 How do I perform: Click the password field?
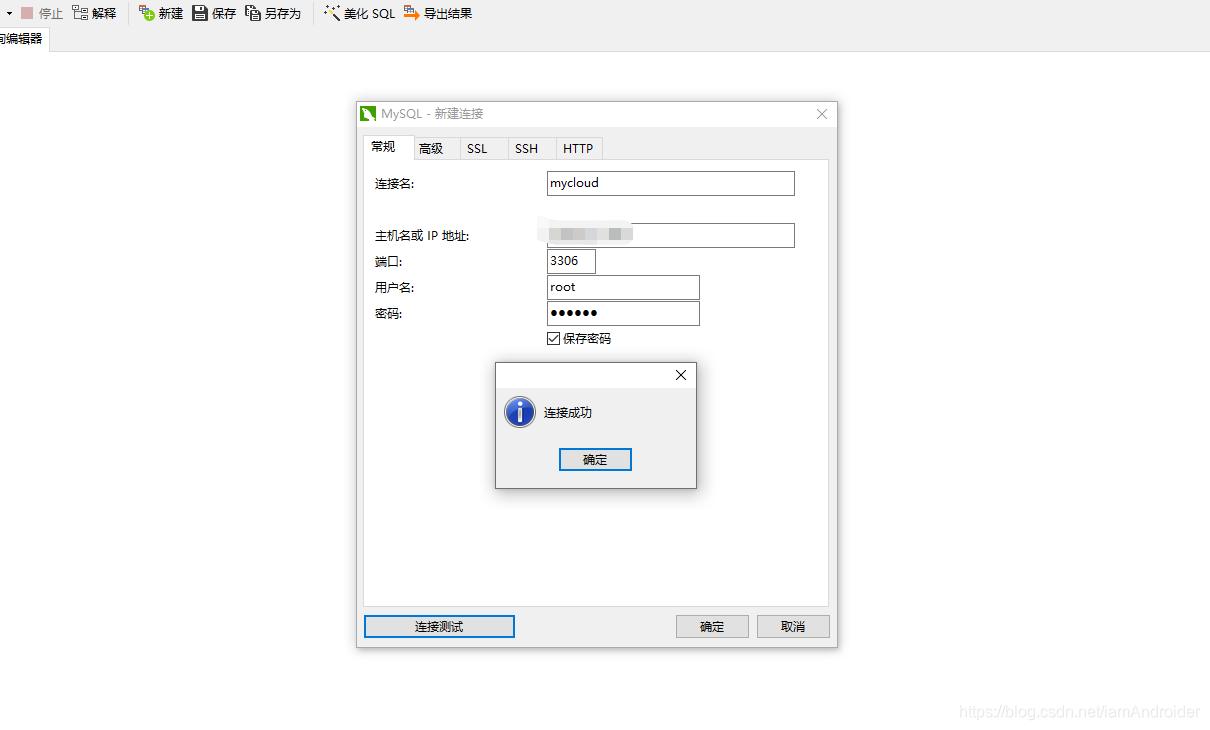tap(623, 313)
